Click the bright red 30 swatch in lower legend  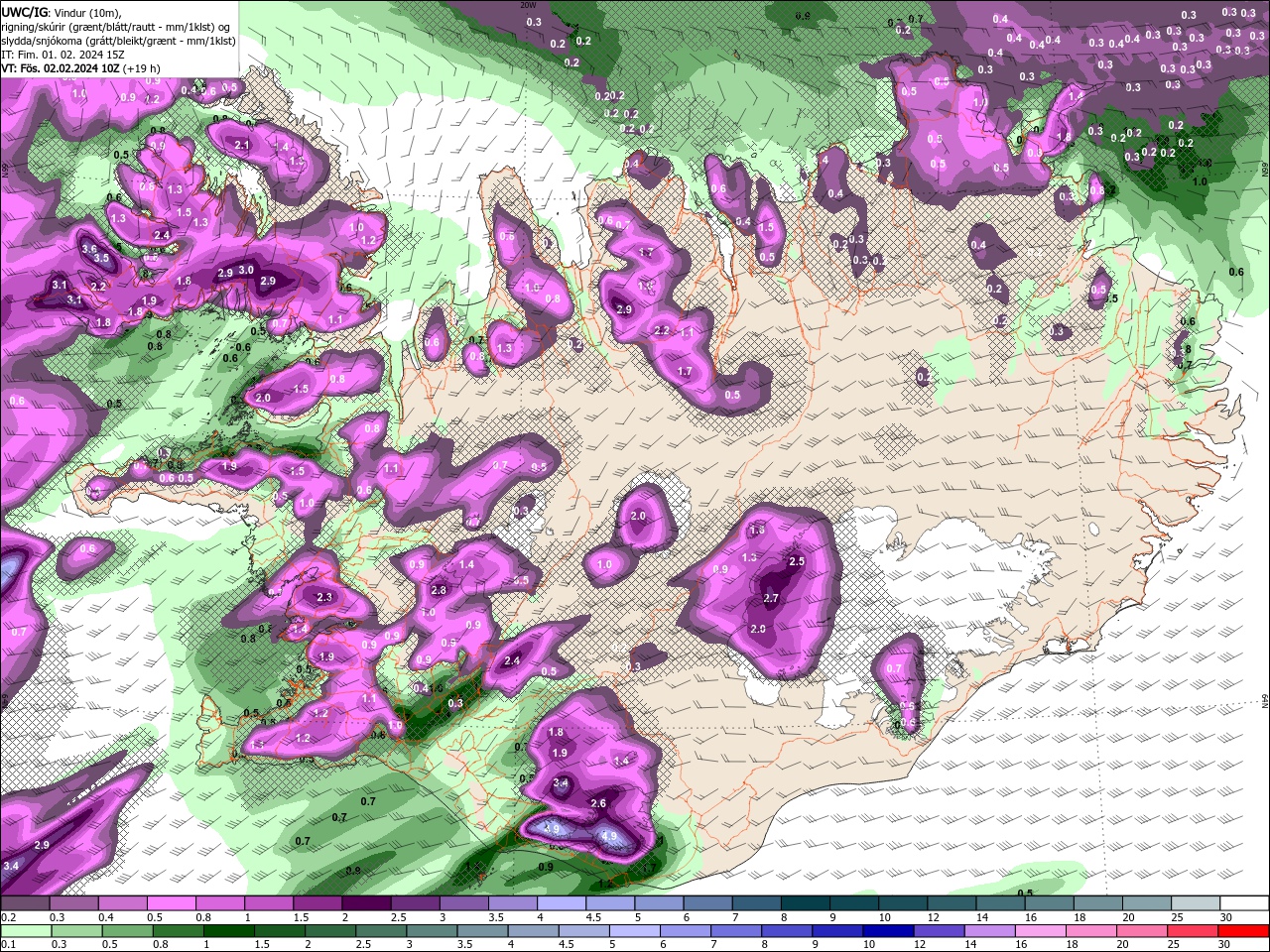pyautogui.click(x=1244, y=931)
